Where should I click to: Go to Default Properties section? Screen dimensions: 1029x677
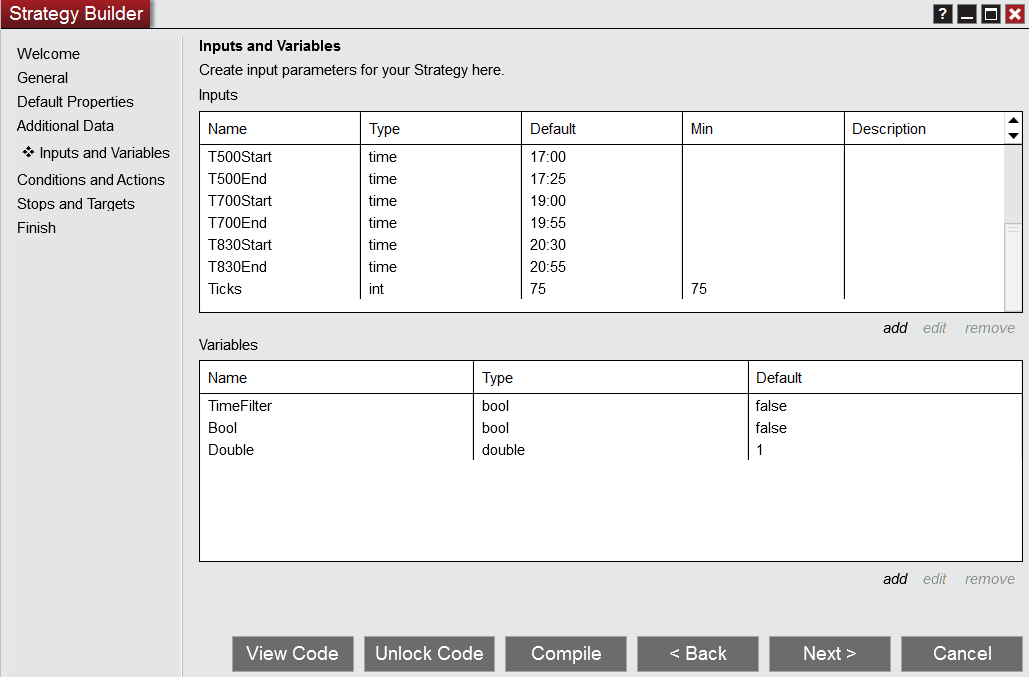tap(75, 101)
